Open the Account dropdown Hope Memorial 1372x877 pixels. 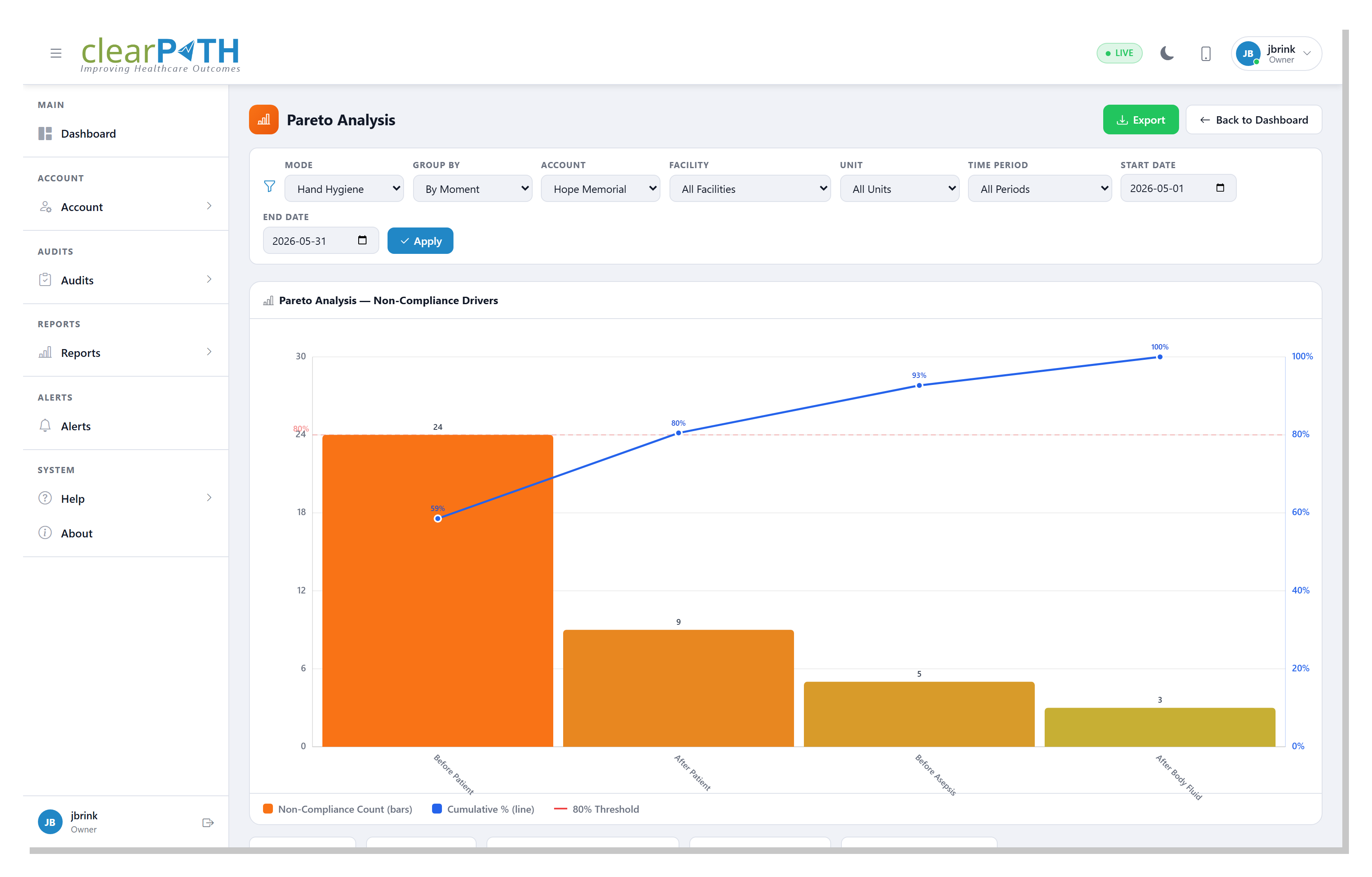(x=601, y=188)
